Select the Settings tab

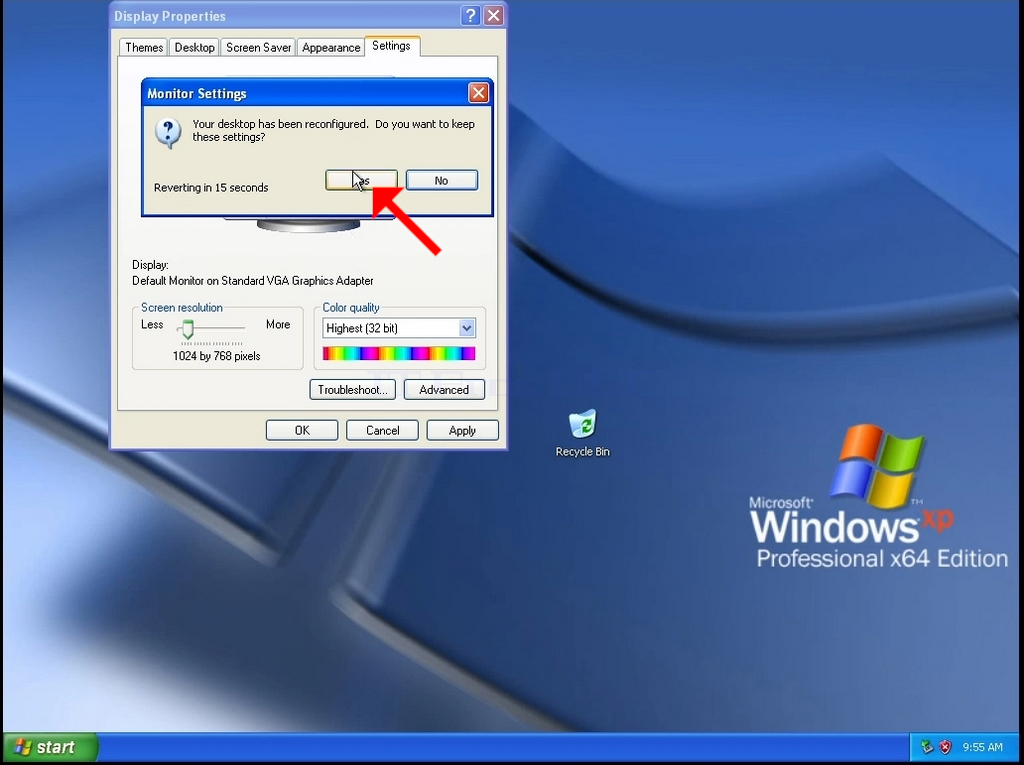point(392,46)
